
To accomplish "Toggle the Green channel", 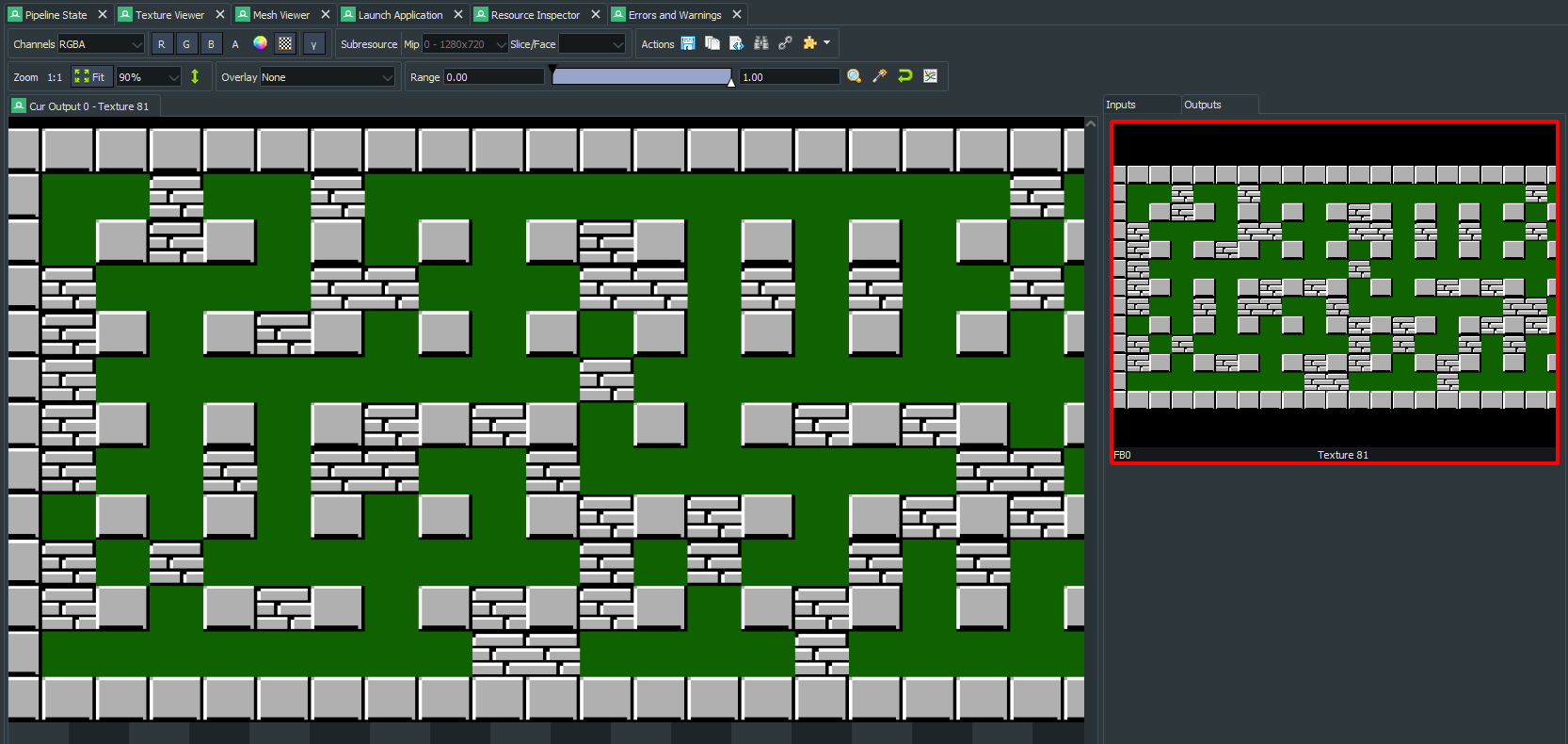I will [x=185, y=44].
